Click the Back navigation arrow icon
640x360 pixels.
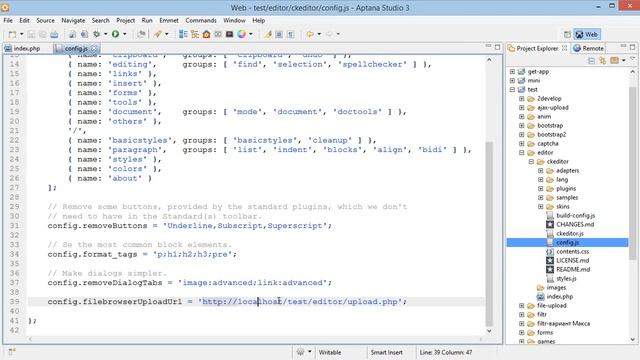[310, 34]
